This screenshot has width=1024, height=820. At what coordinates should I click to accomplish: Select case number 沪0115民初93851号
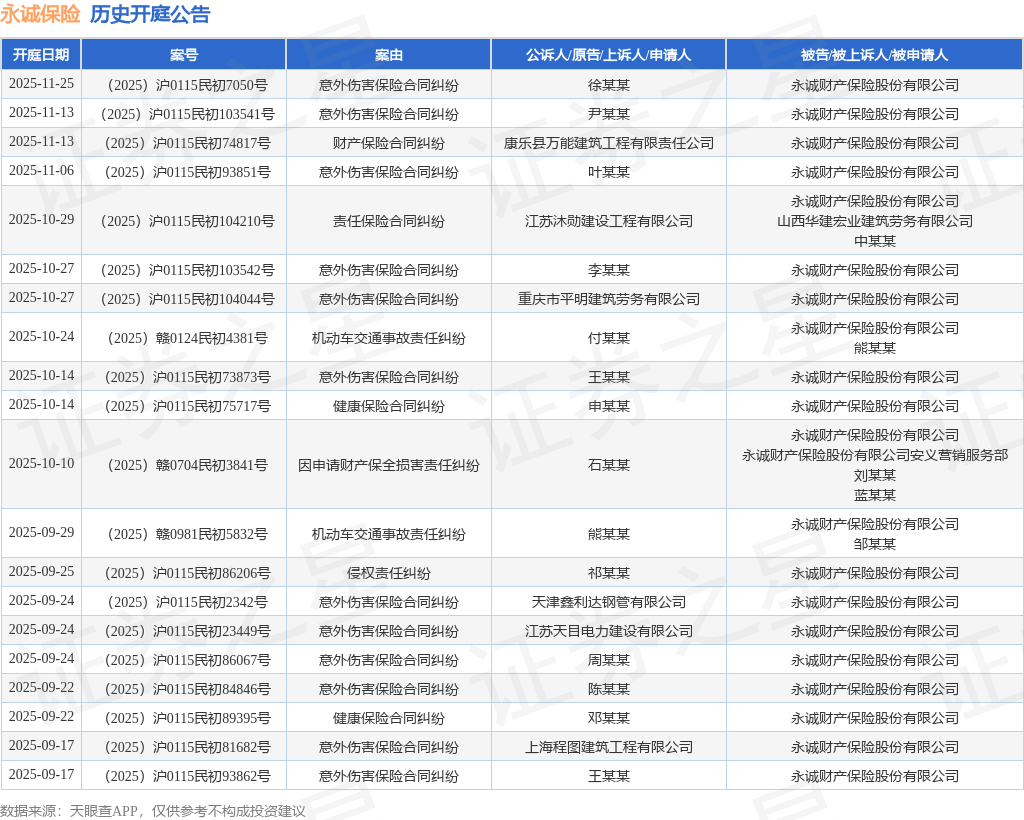187,172
